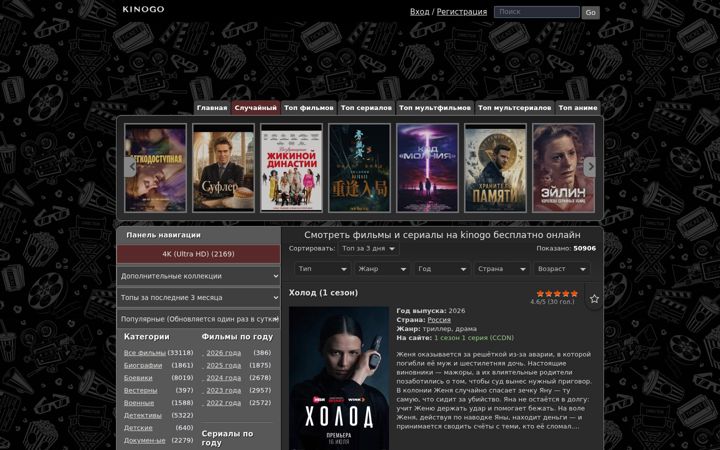The height and width of the screenshot is (450, 720).
Task: Open the Детские category
Action: (x=138, y=428)
